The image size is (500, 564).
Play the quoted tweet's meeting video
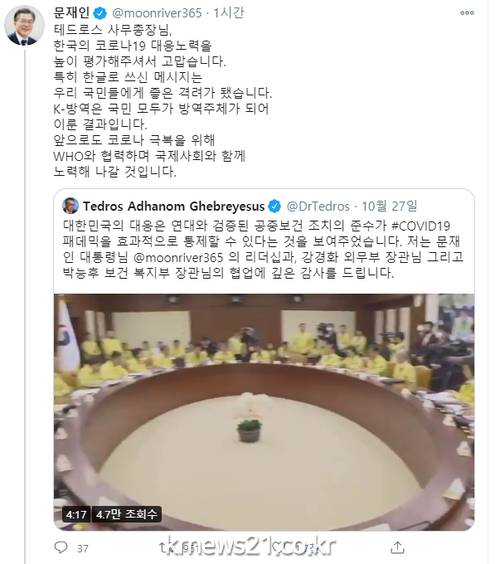[x=264, y=412]
